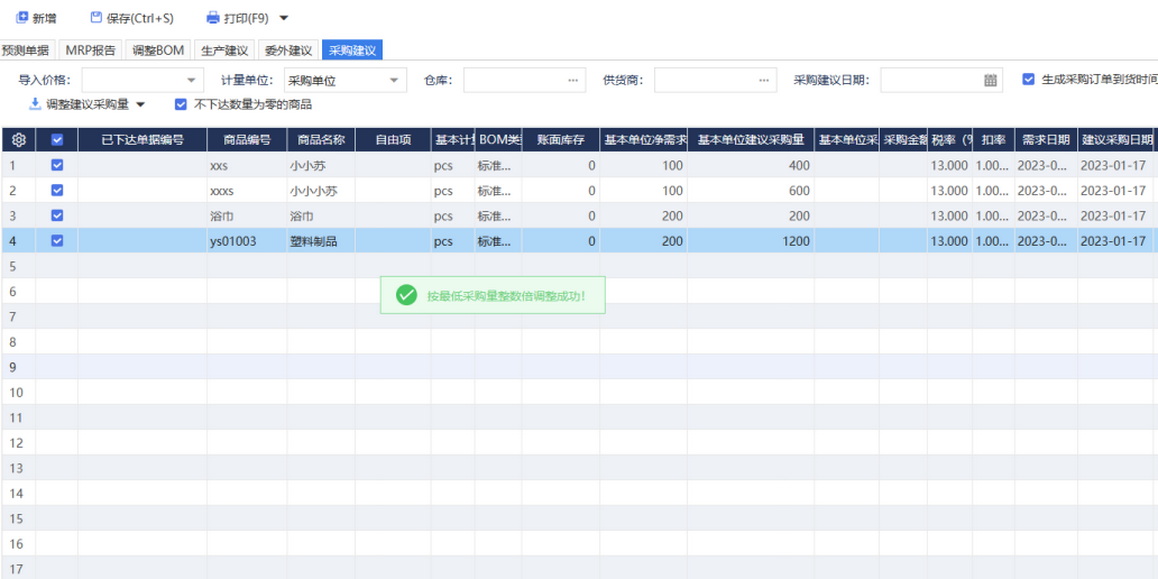Click the 打印 (Print) printer icon

coord(212,18)
